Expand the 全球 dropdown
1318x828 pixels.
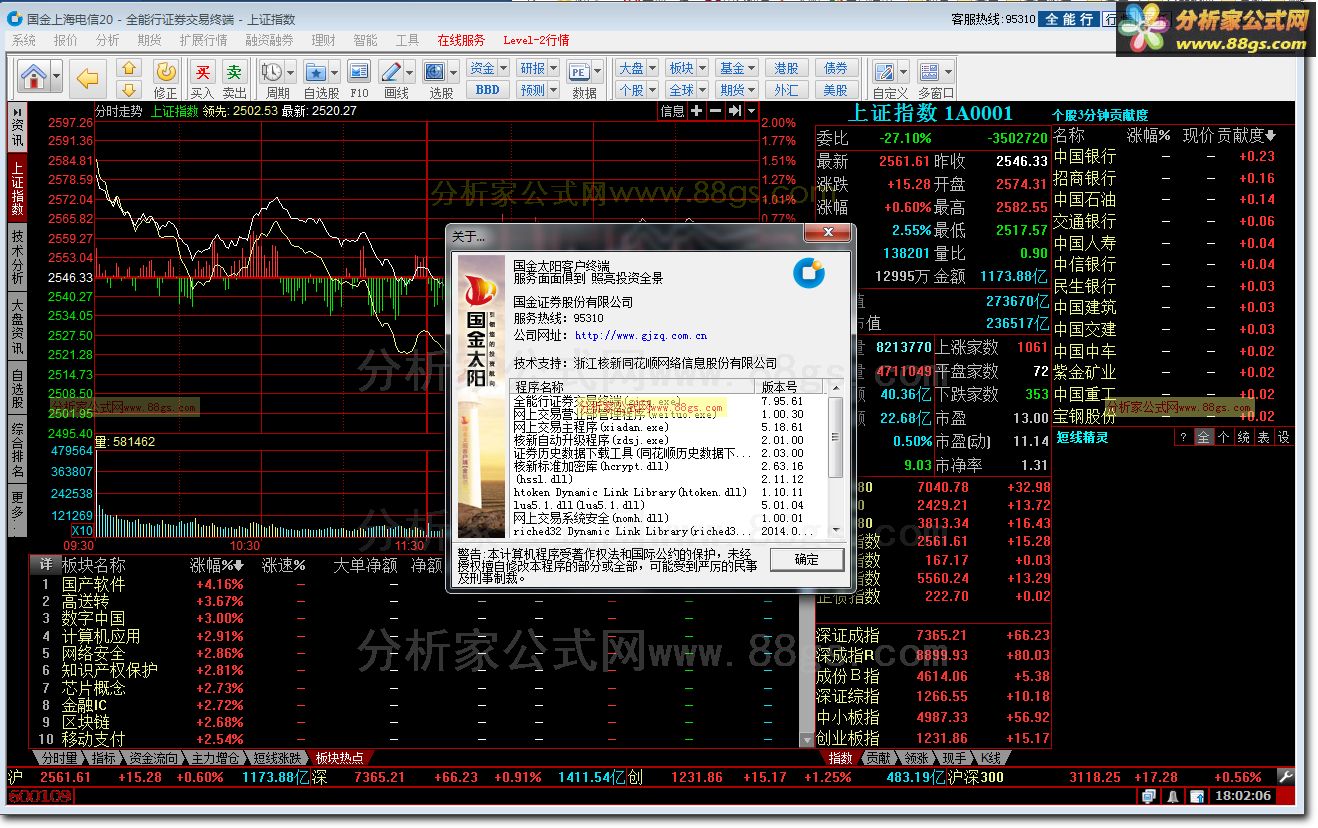(x=702, y=90)
